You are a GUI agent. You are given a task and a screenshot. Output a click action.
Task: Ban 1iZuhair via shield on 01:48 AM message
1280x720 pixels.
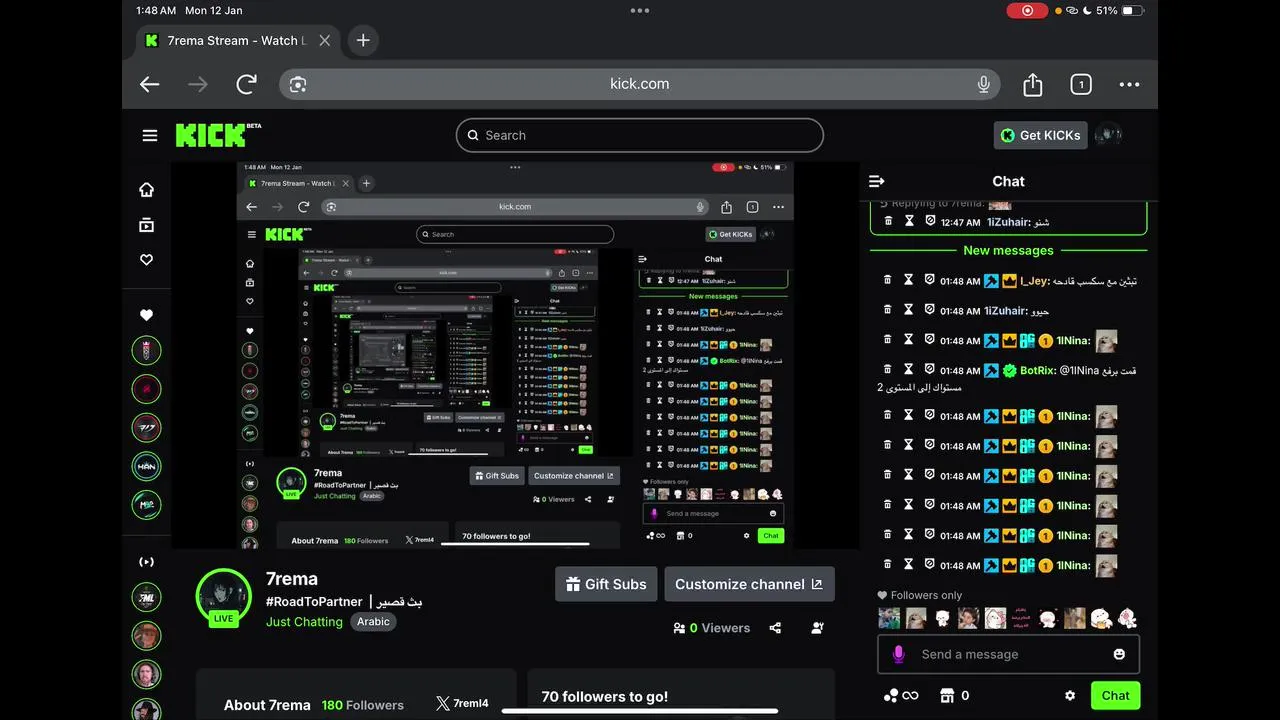(x=930, y=311)
